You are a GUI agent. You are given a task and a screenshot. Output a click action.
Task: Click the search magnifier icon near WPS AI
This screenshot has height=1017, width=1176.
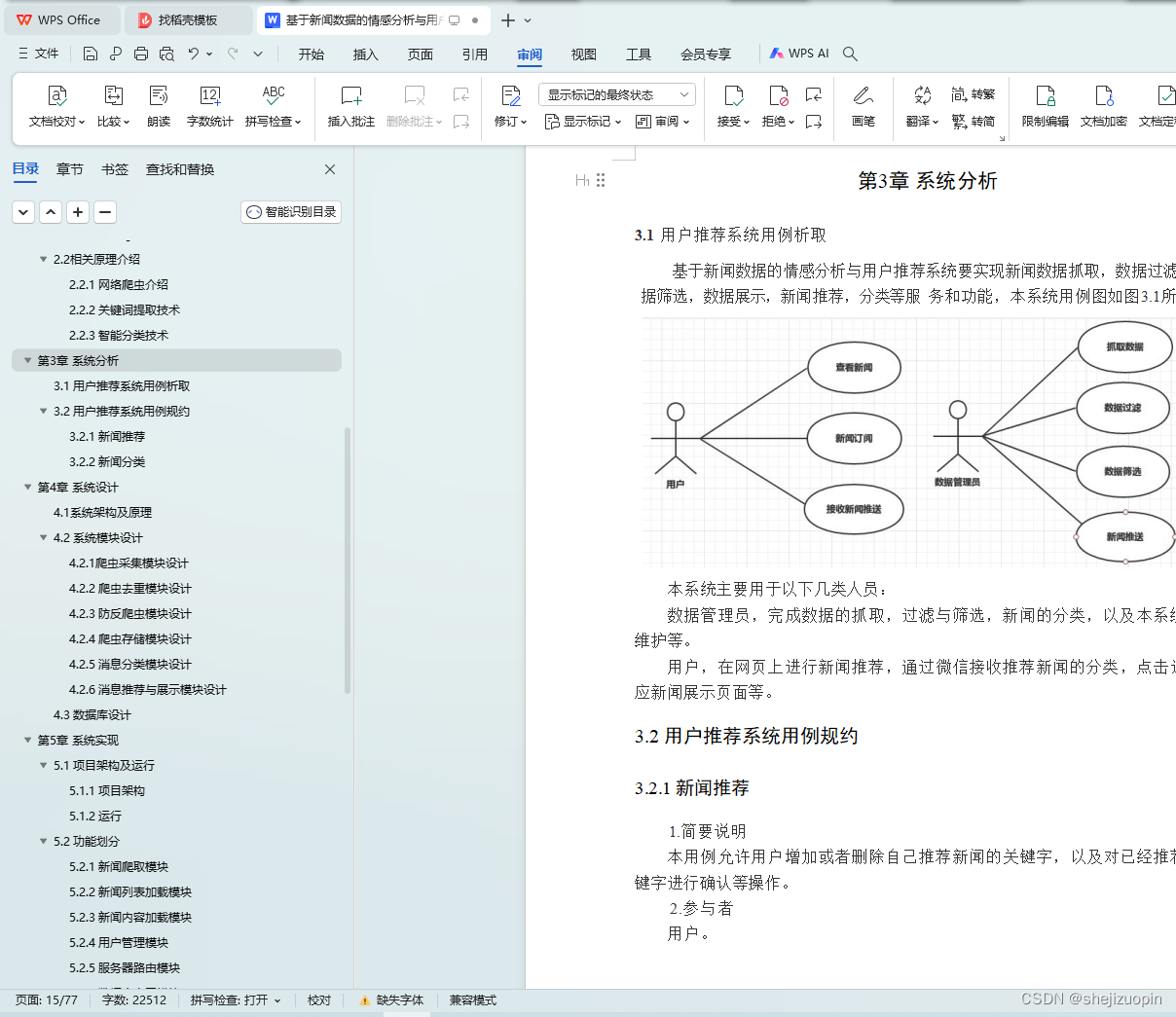850,54
